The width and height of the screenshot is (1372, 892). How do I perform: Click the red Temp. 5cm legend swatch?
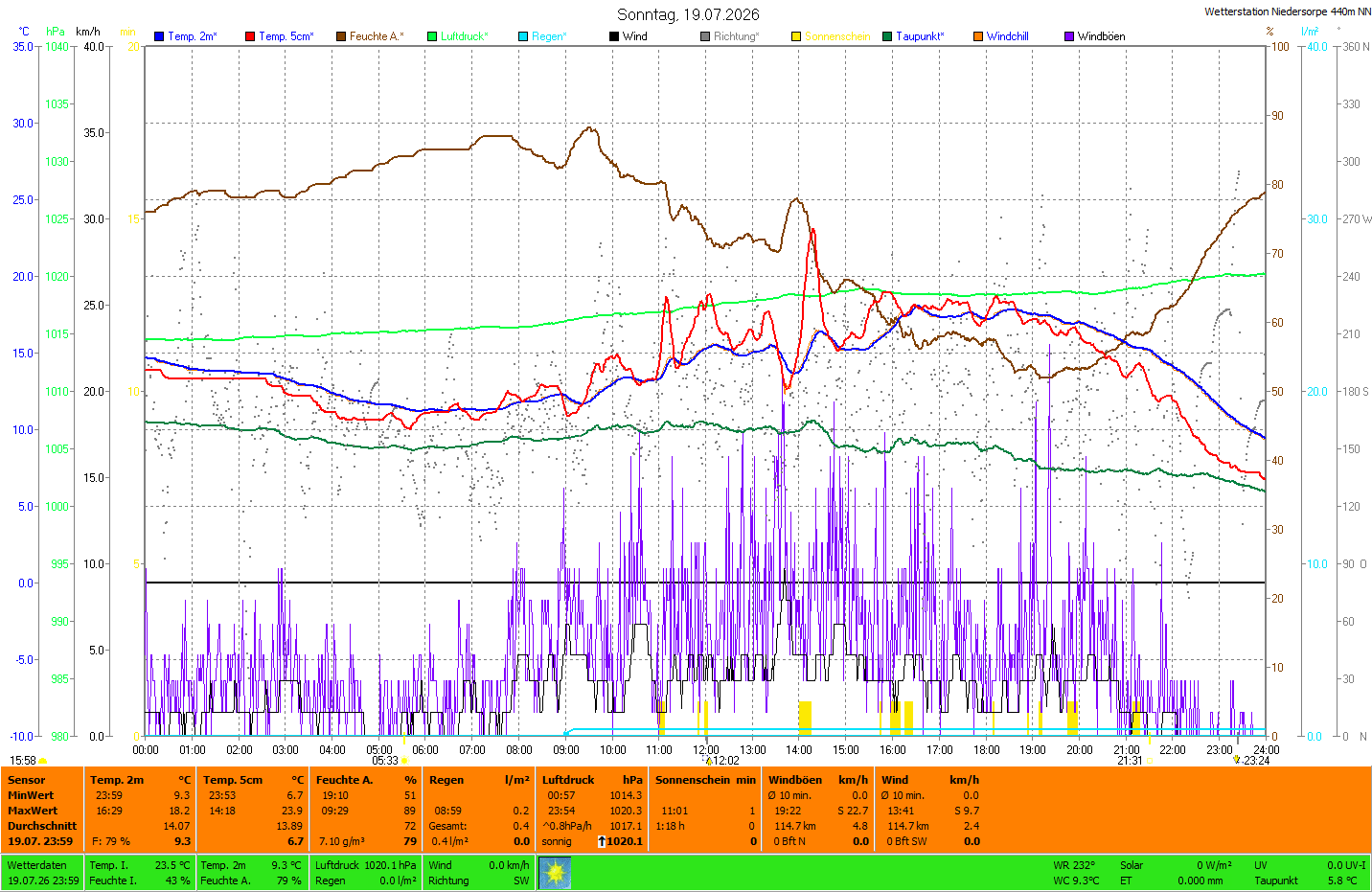[250, 36]
